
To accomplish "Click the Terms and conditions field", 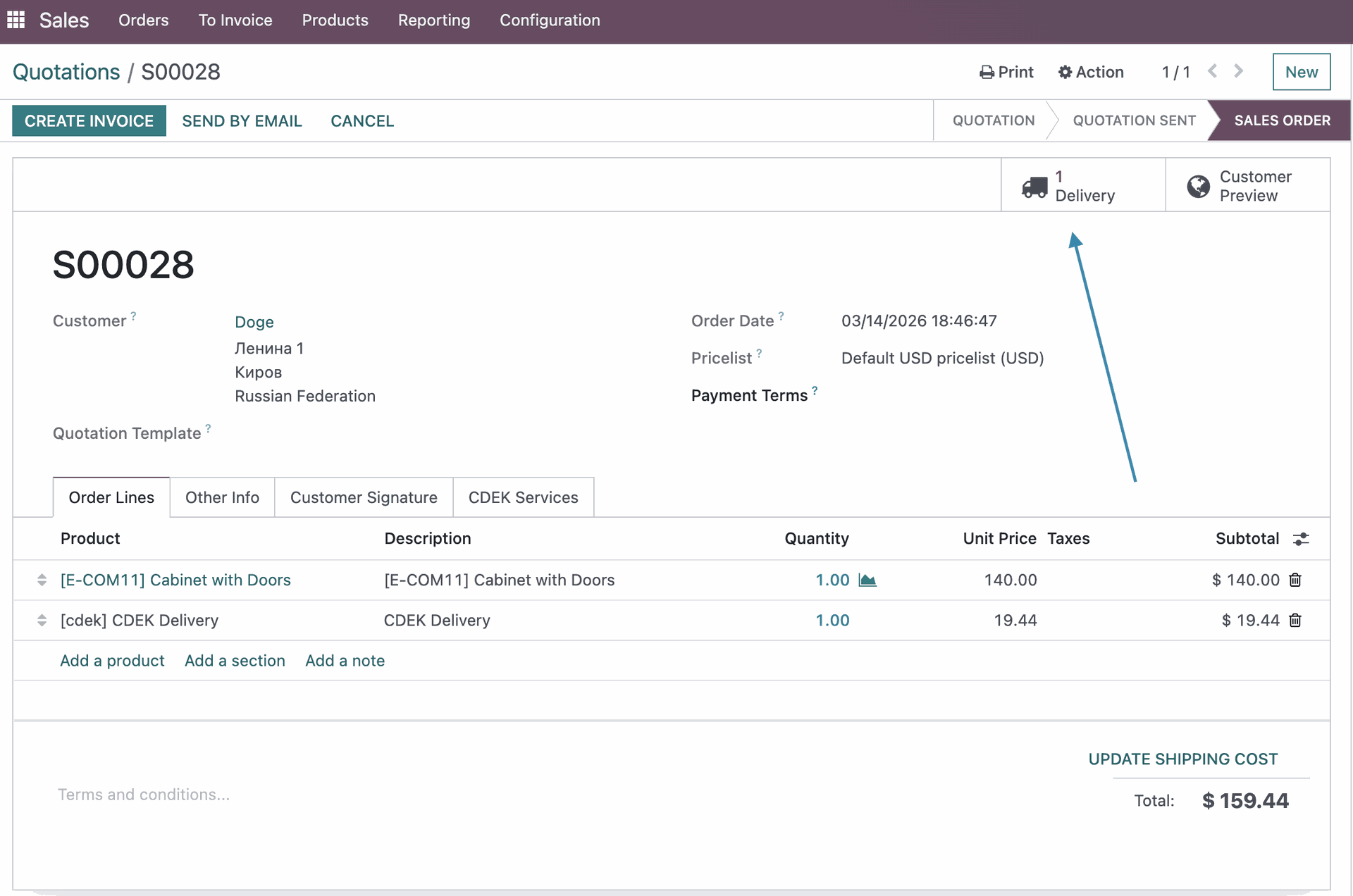I will [144, 795].
